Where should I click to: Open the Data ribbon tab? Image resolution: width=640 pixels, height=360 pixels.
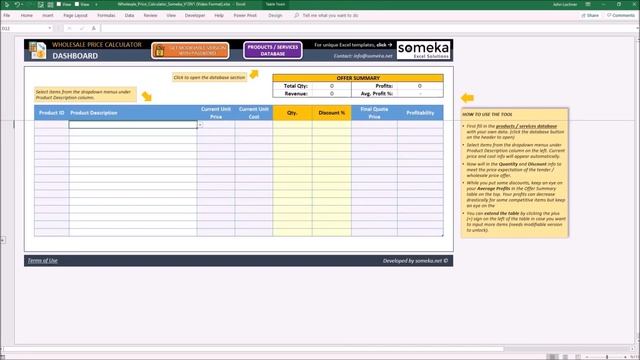click(129, 15)
